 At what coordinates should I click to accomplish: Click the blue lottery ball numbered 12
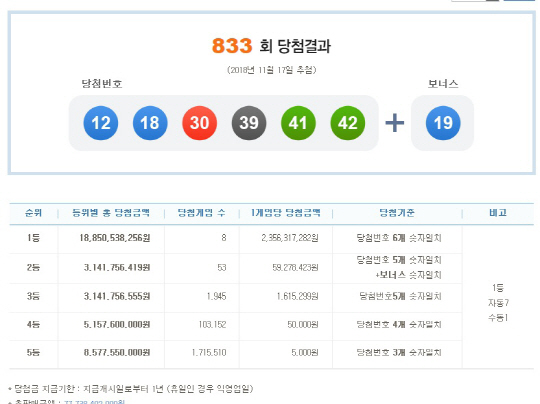pyautogui.click(x=101, y=123)
